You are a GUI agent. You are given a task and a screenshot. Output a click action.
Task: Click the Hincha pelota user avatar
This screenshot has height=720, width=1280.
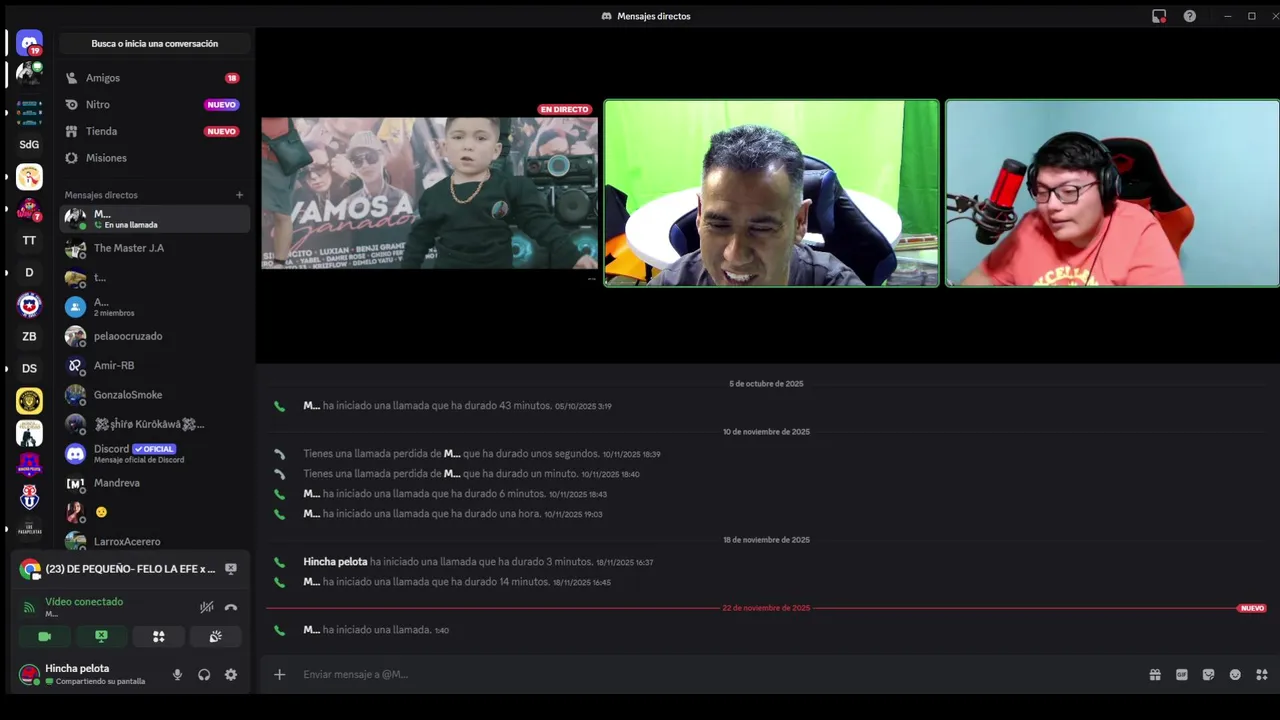coord(29,674)
